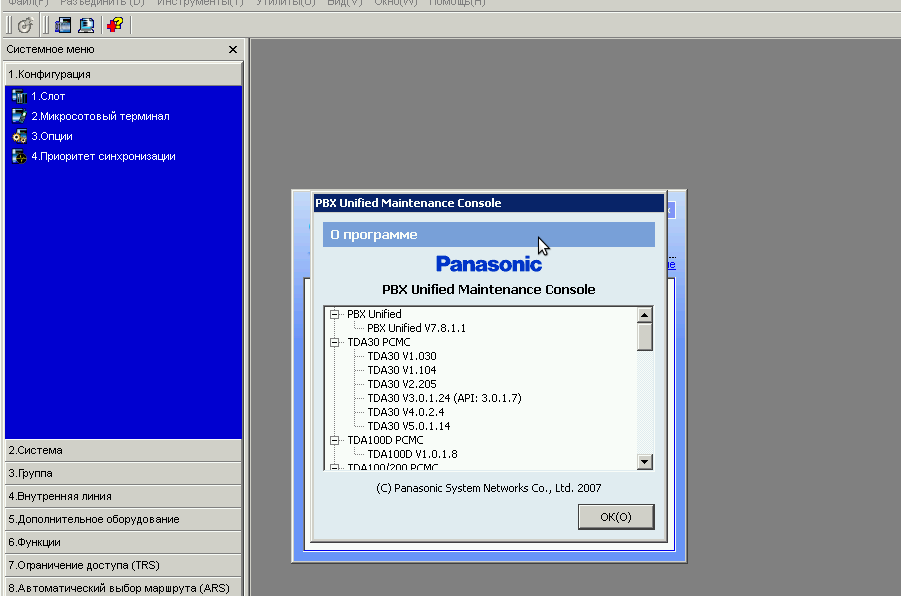Click the version list scrollbar thumb

[x=645, y=337]
